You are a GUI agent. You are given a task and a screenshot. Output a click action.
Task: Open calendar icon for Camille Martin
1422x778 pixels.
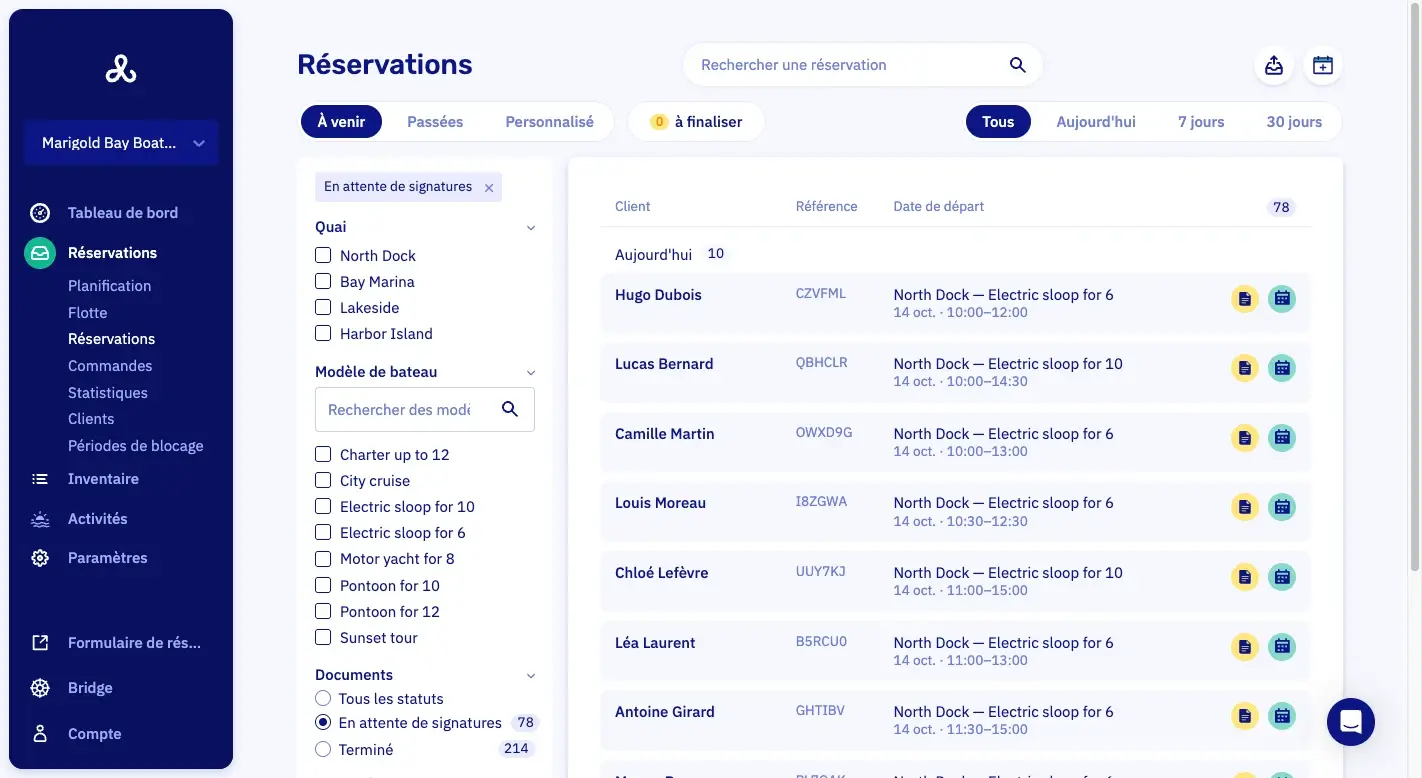click(x=1282, y=438)
